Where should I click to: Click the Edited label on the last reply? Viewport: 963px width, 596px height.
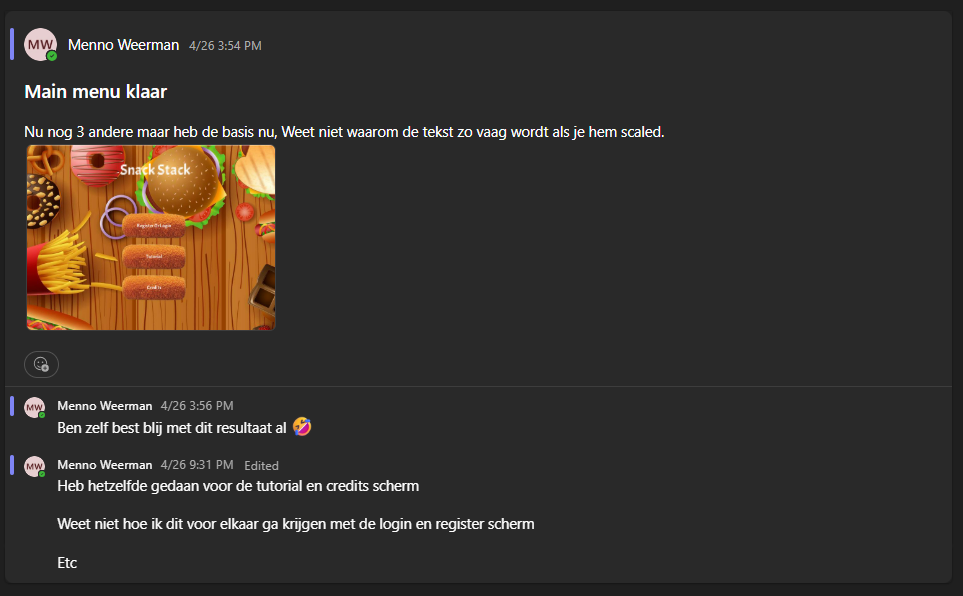tap(262, 466)
